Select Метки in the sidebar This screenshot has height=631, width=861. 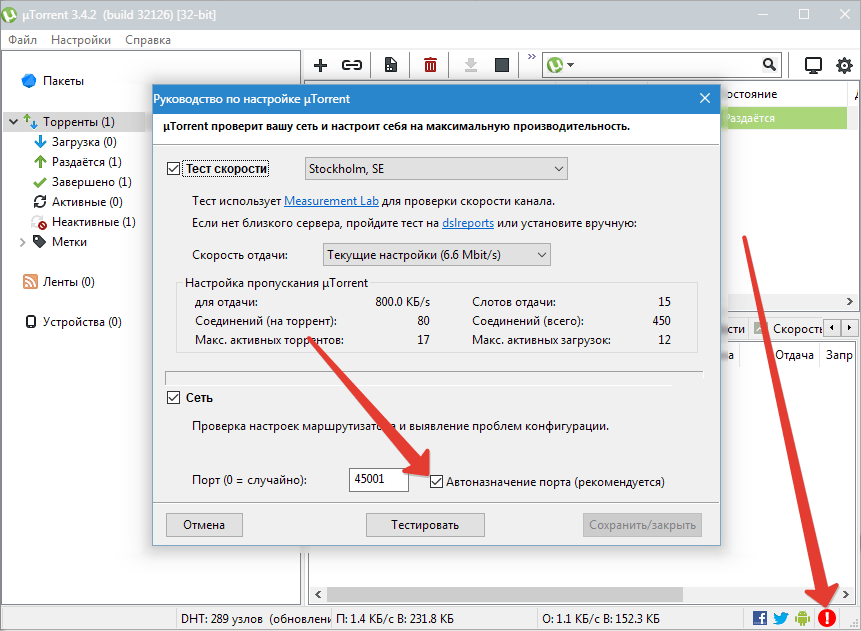[69, 242]
